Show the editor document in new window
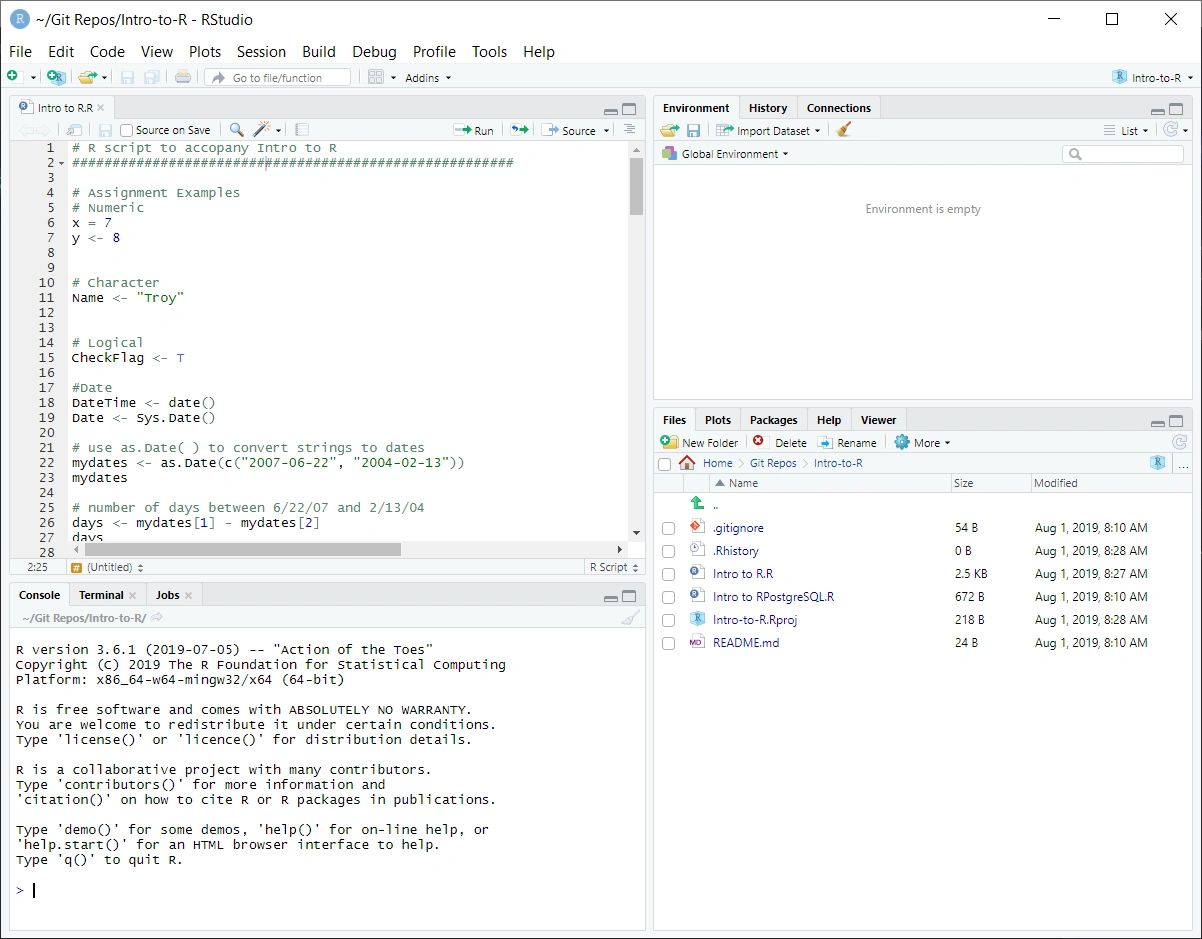The width and height of the screenshot is (1202, 939). tap(73, 129)
